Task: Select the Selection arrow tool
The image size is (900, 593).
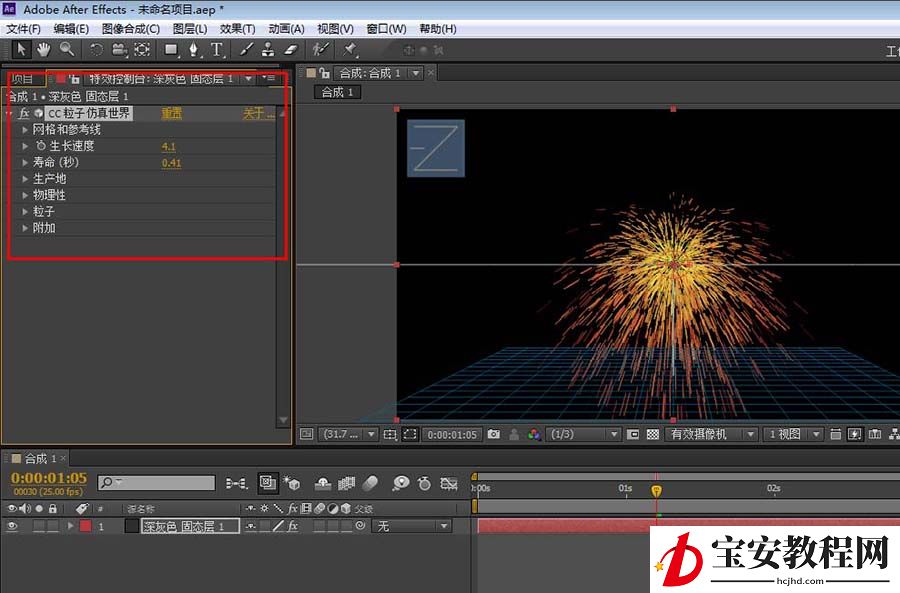Action: (x=21, y=49)
